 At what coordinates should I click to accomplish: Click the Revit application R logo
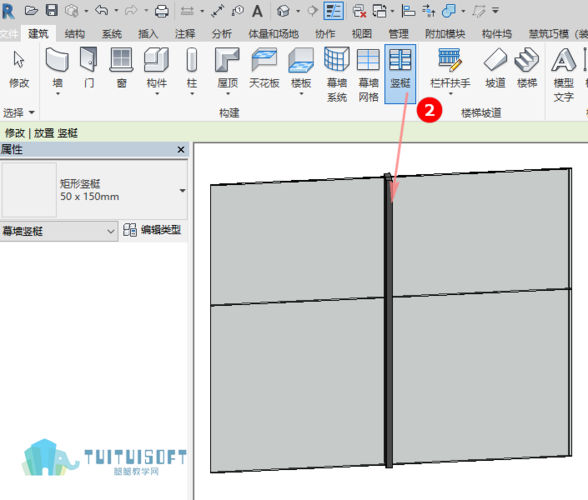(x=8, y=11)
